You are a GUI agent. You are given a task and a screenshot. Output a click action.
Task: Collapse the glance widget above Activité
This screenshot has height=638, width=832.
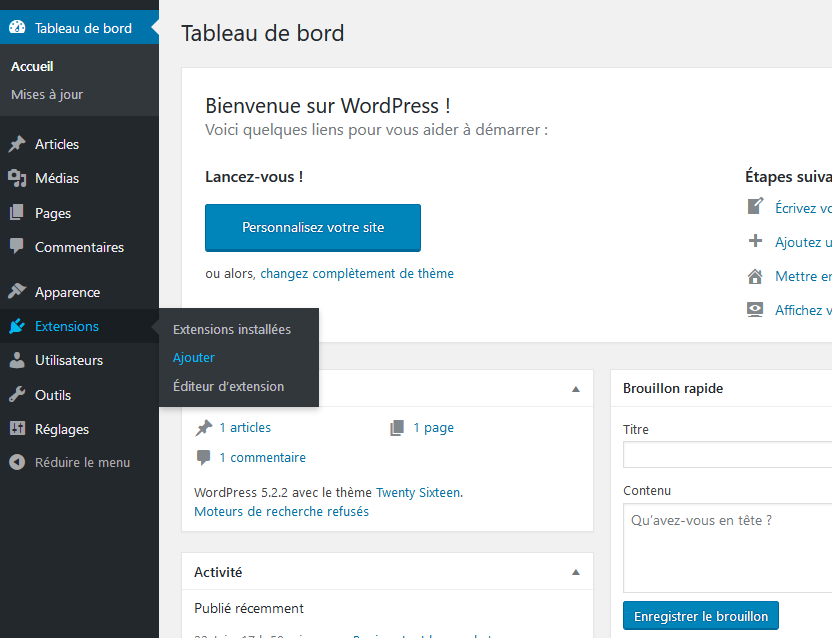coord(576,389)
